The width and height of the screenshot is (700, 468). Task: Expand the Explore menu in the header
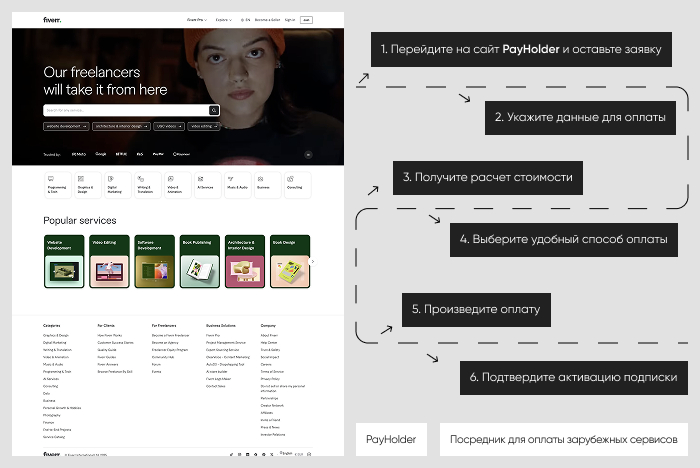pos(224,20)
